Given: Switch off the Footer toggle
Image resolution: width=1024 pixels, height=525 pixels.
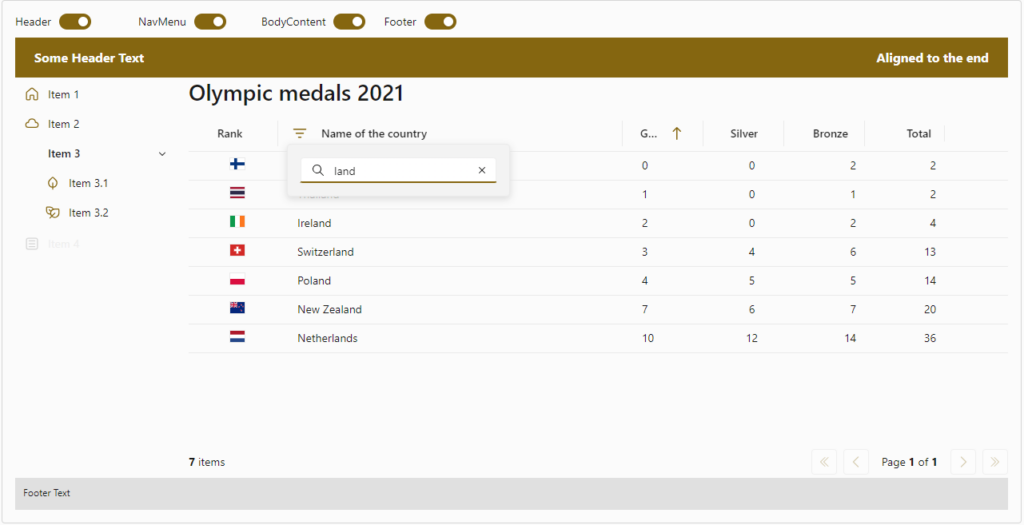Looking at the screenshot, I should tap(440, 22).
